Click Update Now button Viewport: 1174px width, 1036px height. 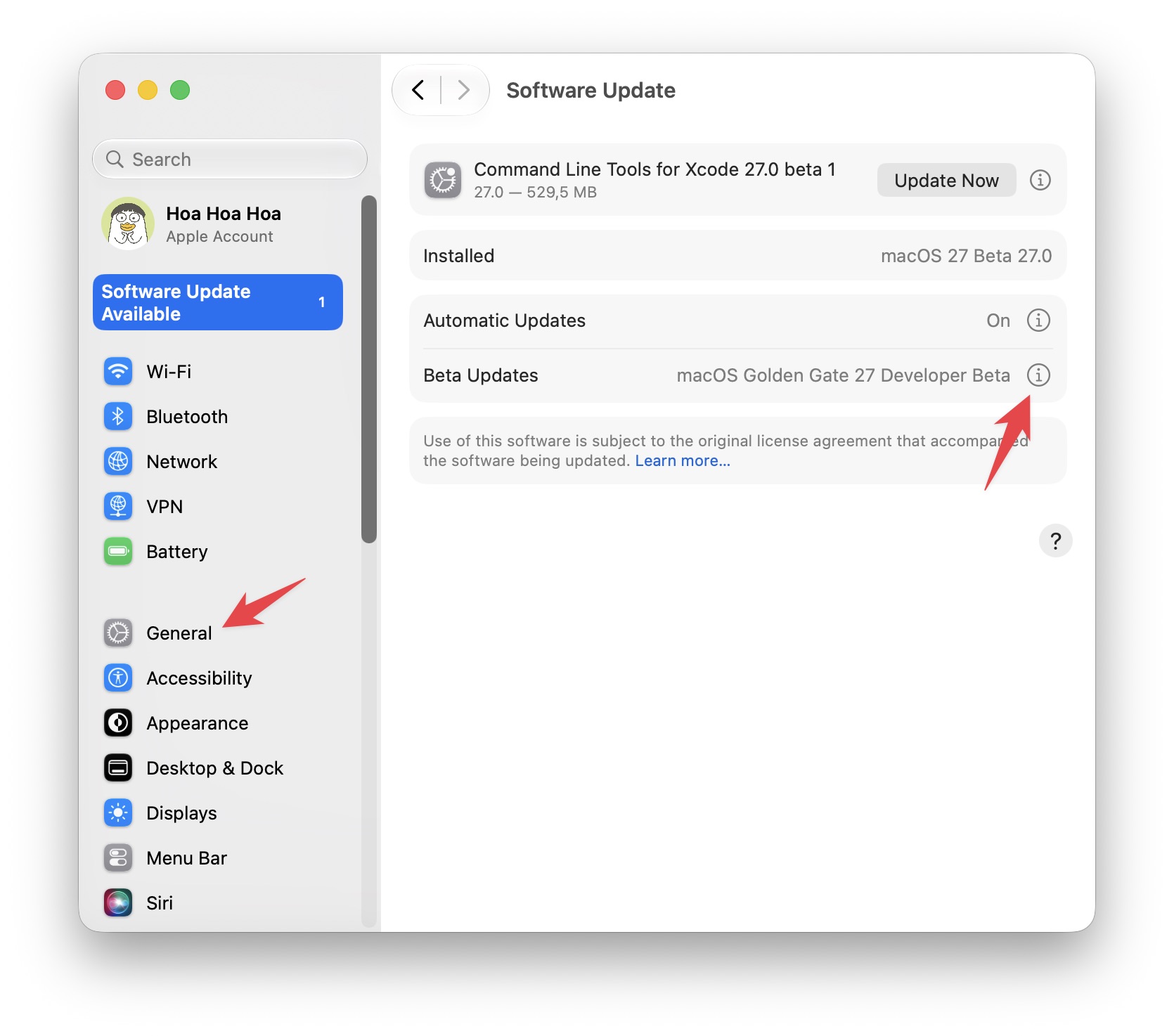[x=946, y=180]
